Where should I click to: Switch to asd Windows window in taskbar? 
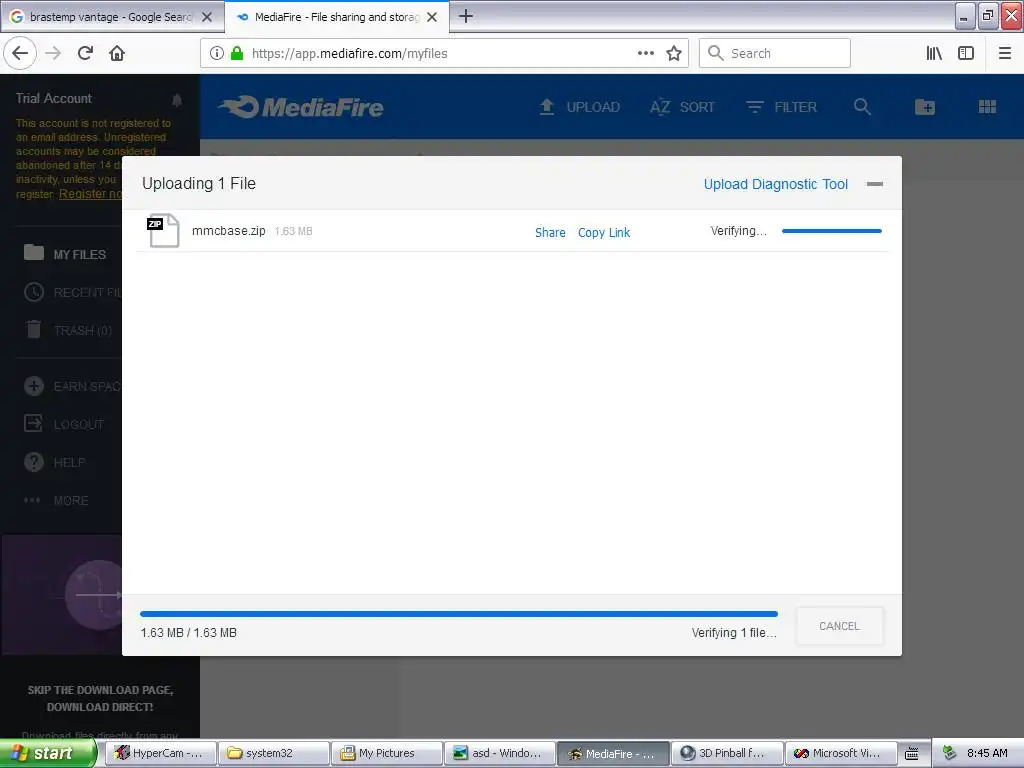coord(499,753)
